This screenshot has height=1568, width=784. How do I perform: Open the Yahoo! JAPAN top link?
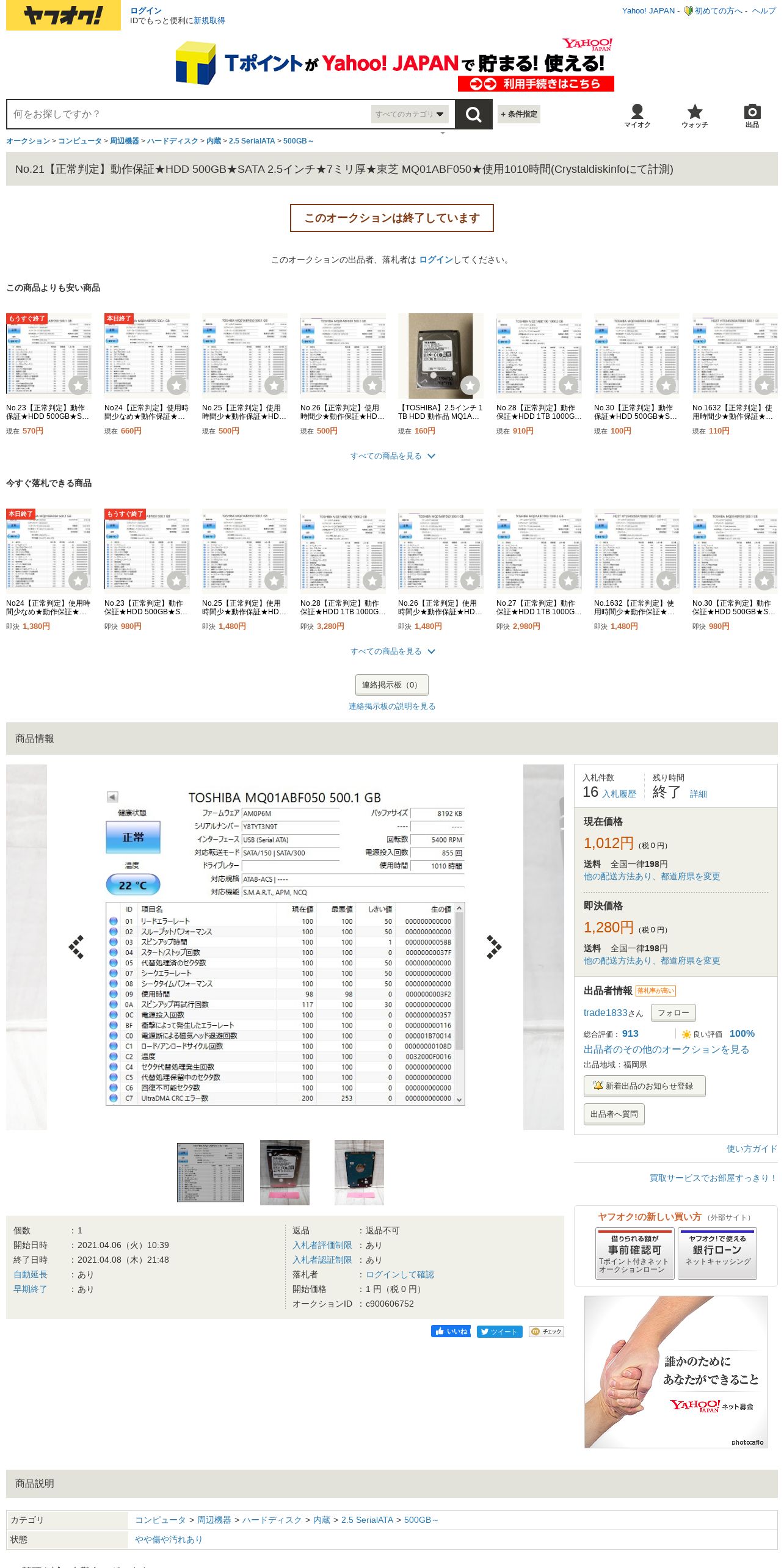[x=648, y=10]
